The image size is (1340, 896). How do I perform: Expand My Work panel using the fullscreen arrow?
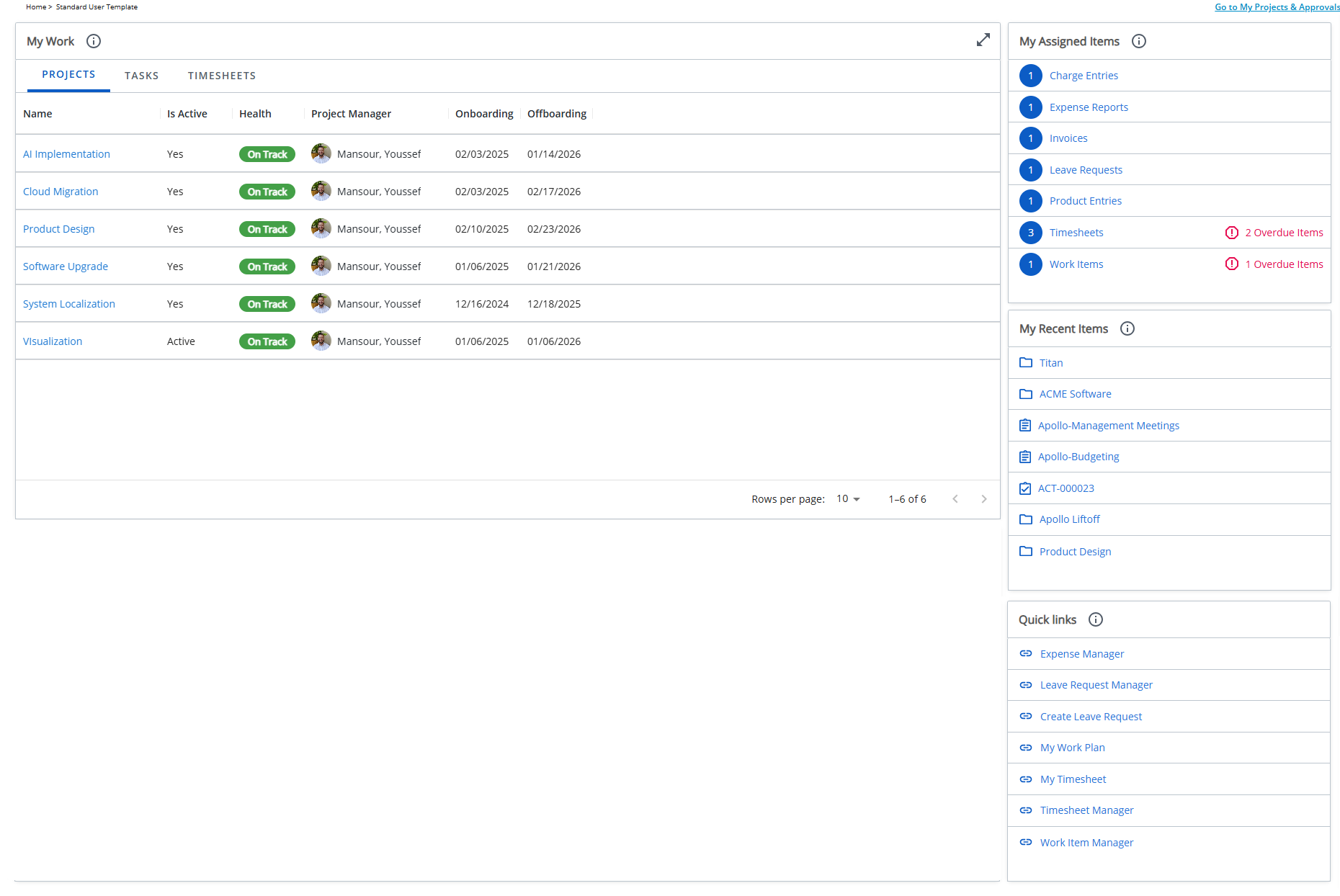click(x=983, y=40)
